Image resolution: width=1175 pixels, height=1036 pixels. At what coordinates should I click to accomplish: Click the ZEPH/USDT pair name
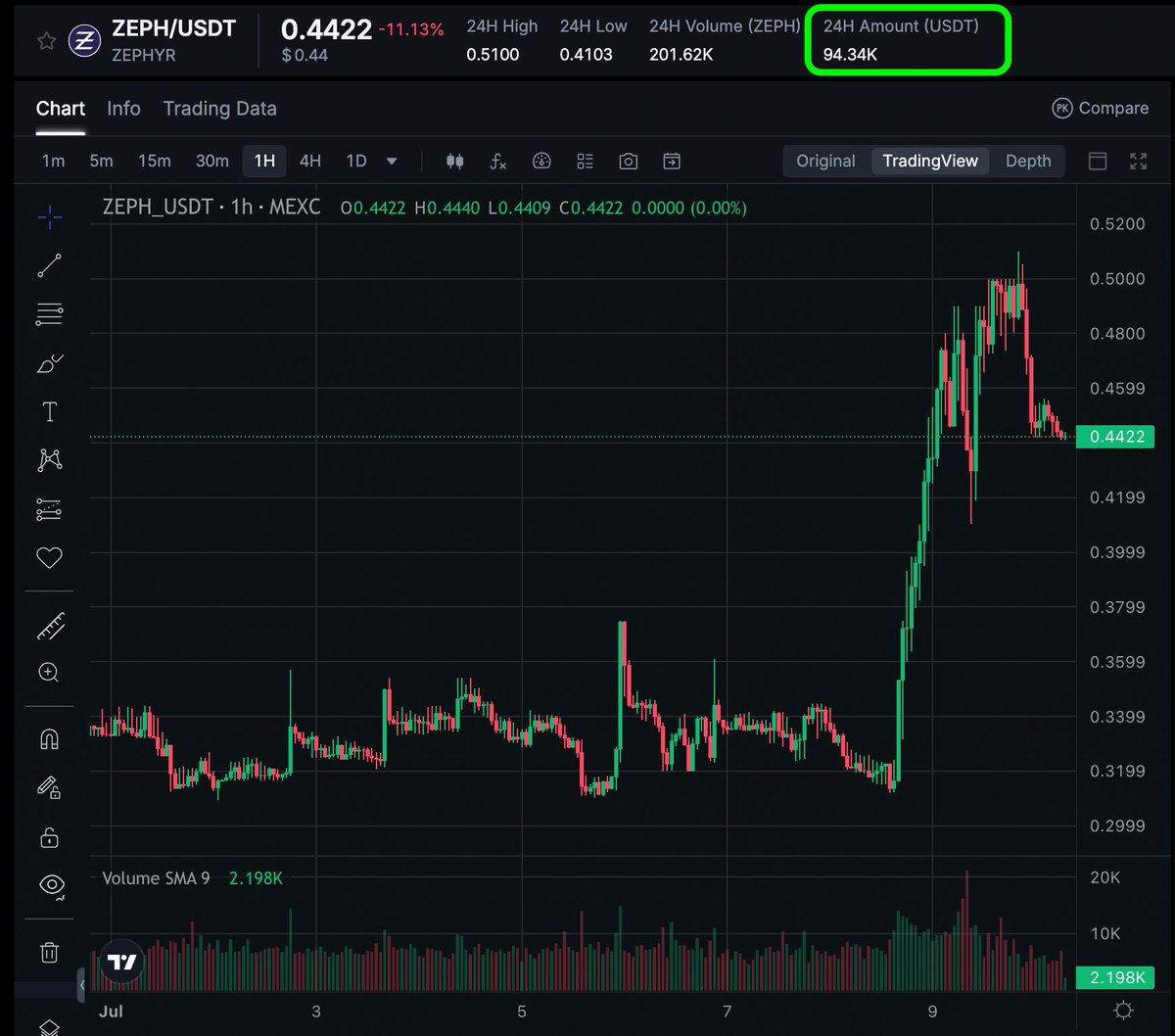[174, 28]
